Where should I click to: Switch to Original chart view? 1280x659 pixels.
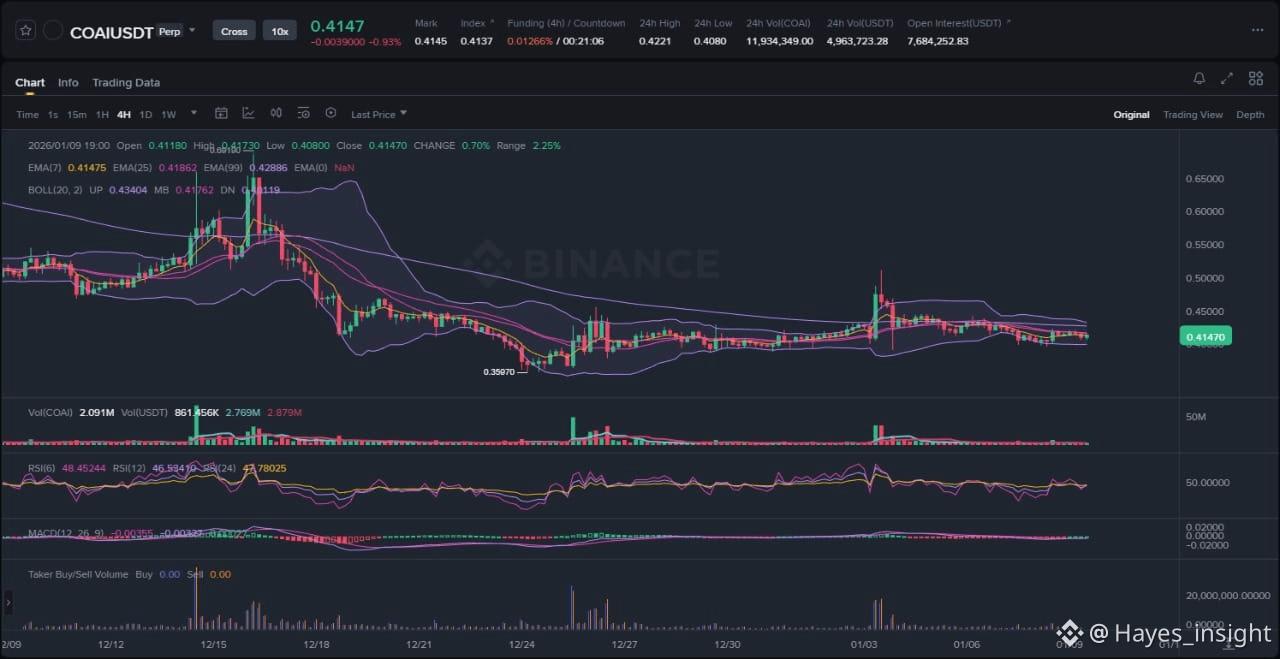click(1131, 115)
